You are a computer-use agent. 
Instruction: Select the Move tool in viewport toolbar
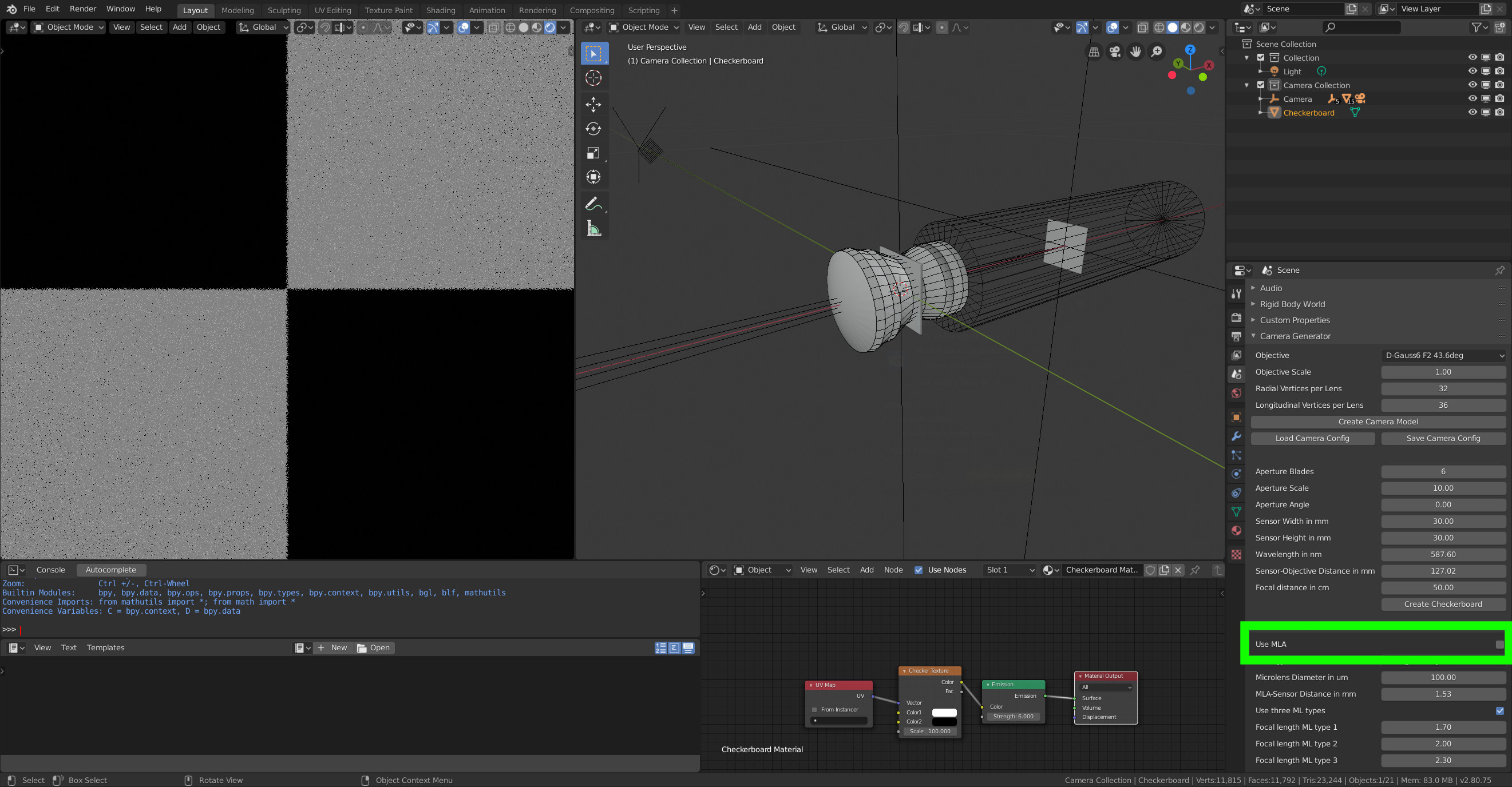(593, 105)
